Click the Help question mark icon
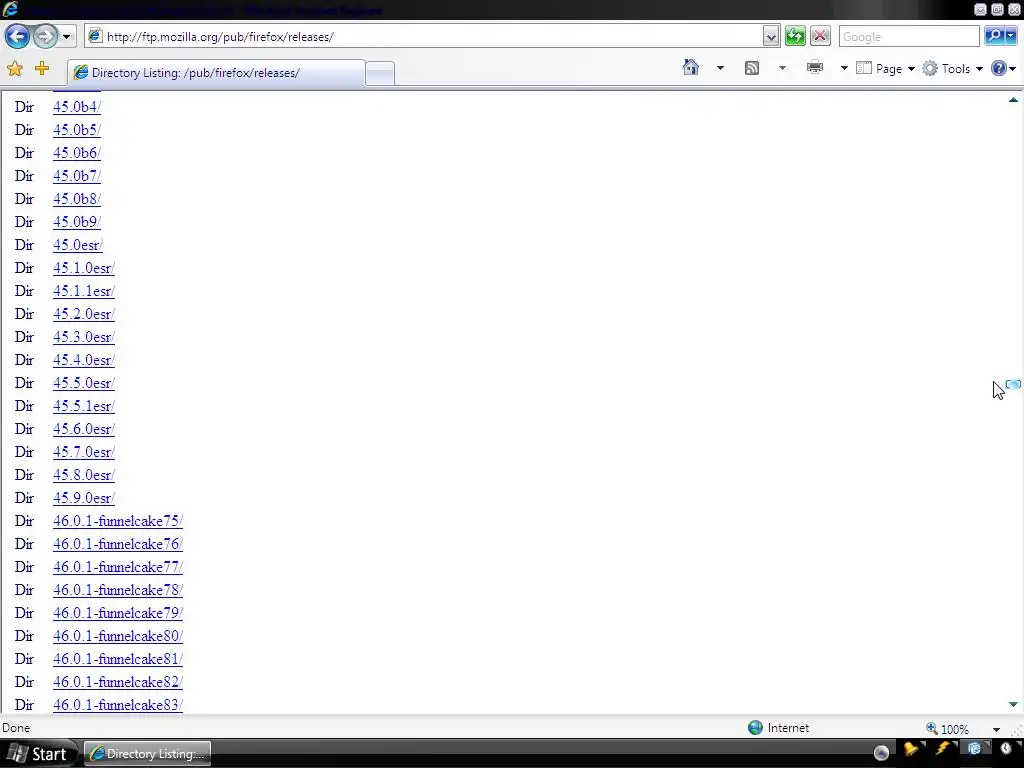The width and height of the screenshot is (1024, 768). click(999, 68)
